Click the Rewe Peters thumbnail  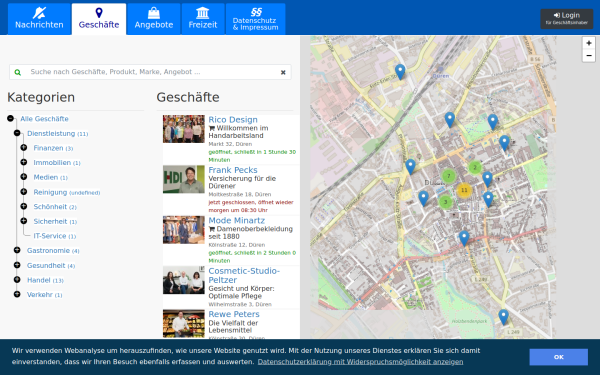tap(184, 324)
